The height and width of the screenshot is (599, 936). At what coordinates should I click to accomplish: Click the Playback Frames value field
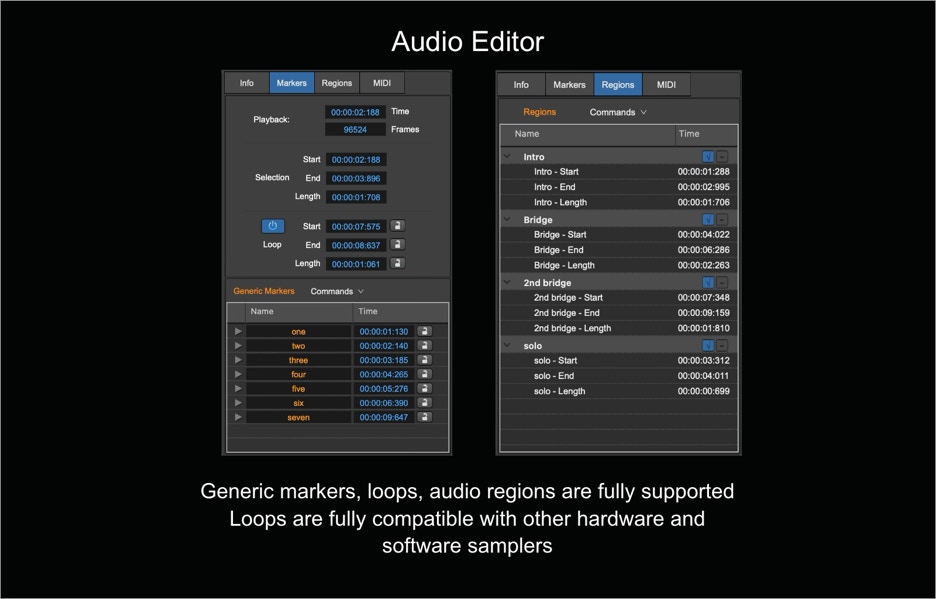coord(355,130)
